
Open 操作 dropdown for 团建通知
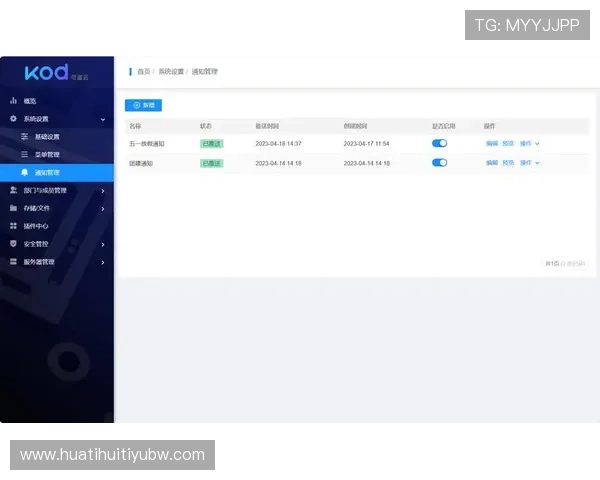(x=530, y=163)
